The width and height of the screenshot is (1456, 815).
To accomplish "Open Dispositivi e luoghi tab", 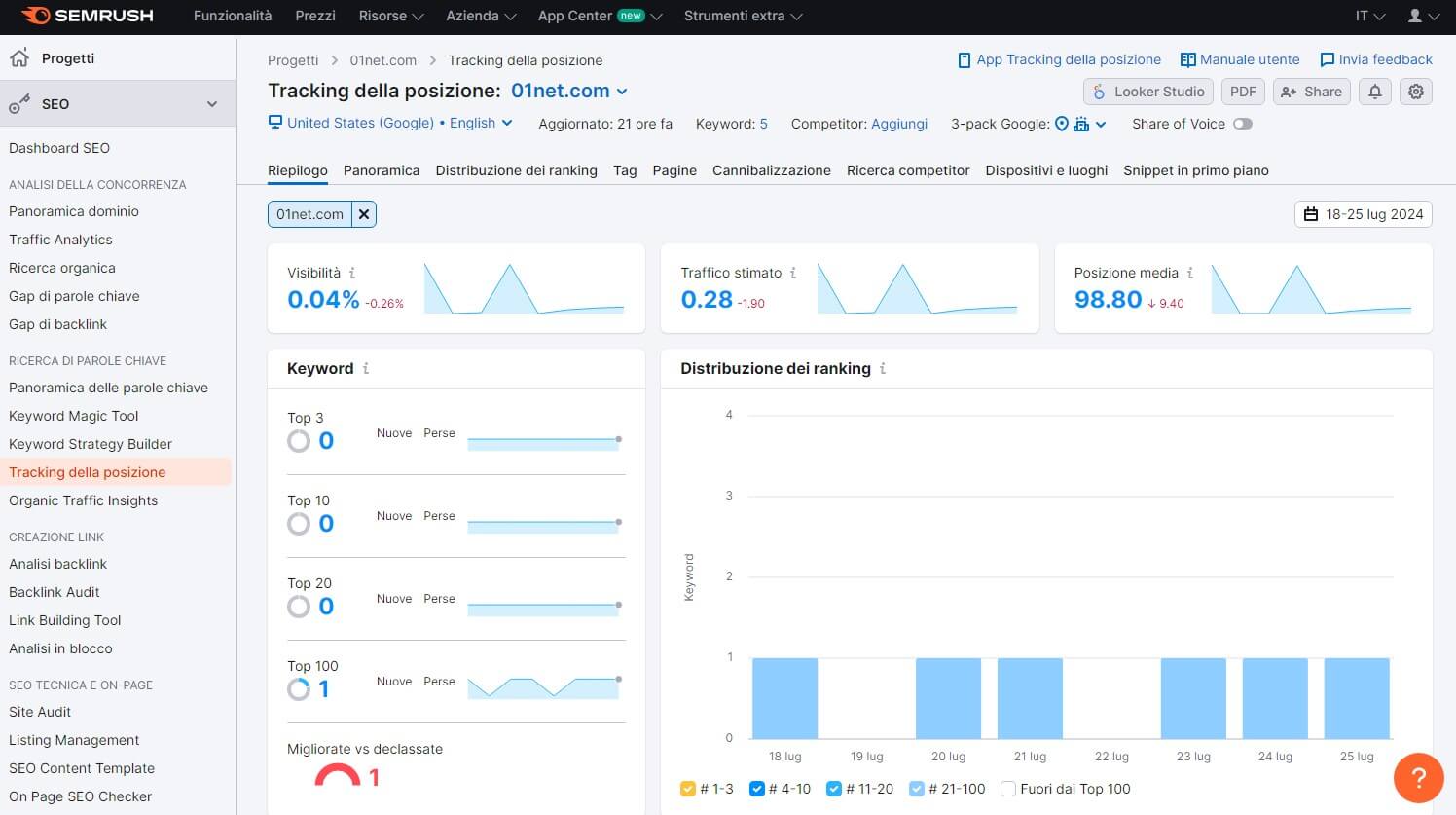I will point(1046,170).
